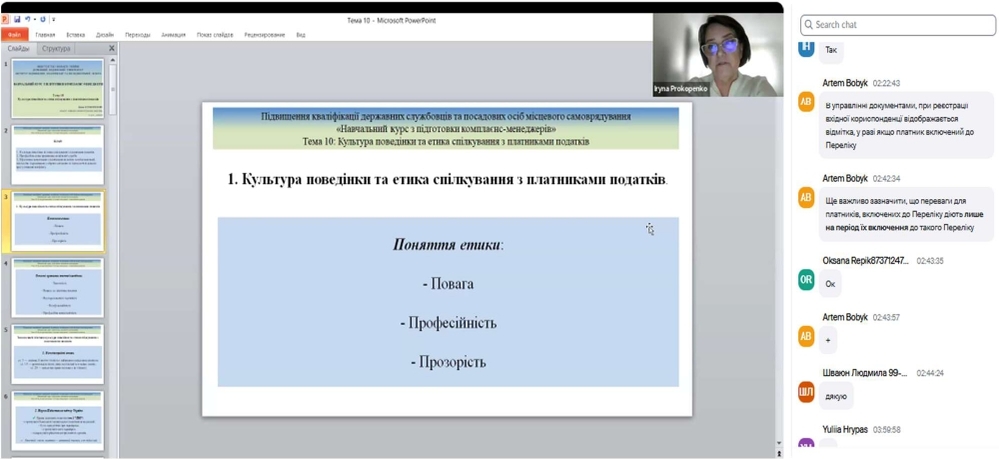
Task: Open the orange Файл menu
Action: point(14,34)
